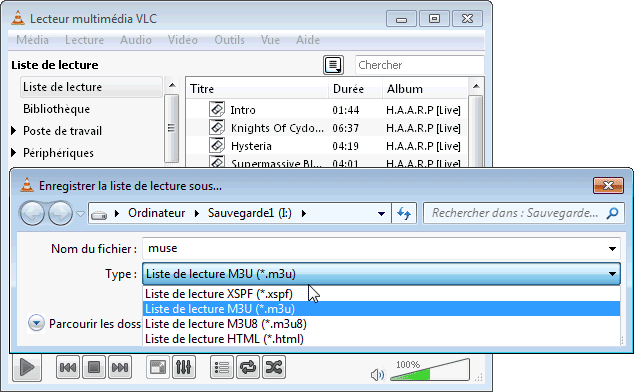Sort playlist by Durée column
The height and width of the screenshot is (392, 634).
point(355,89)
